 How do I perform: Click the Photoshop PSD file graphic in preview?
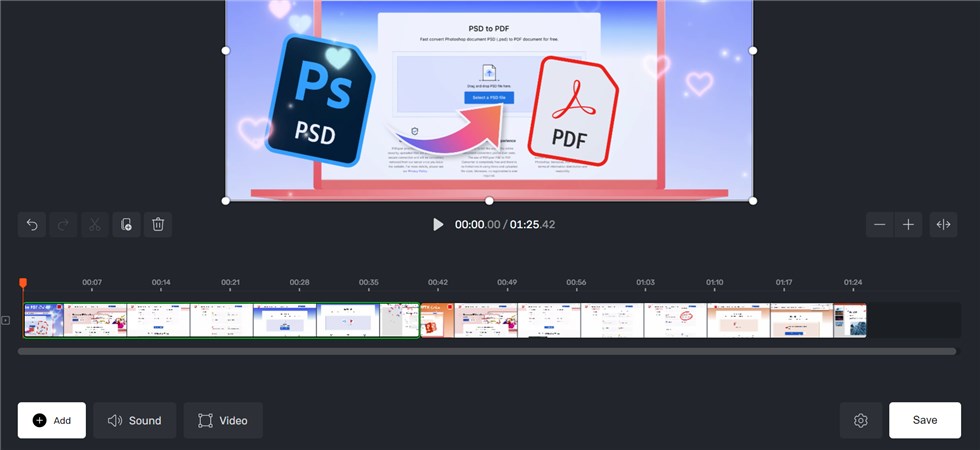pyautogui.click(x=320, y=100)
